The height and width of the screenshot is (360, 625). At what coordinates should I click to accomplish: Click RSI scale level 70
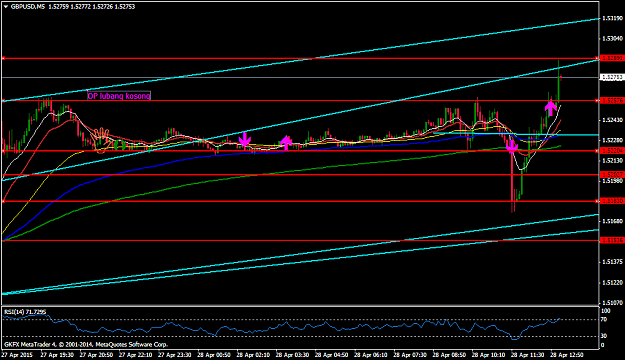pyautogui.click(x=604, y=319)
